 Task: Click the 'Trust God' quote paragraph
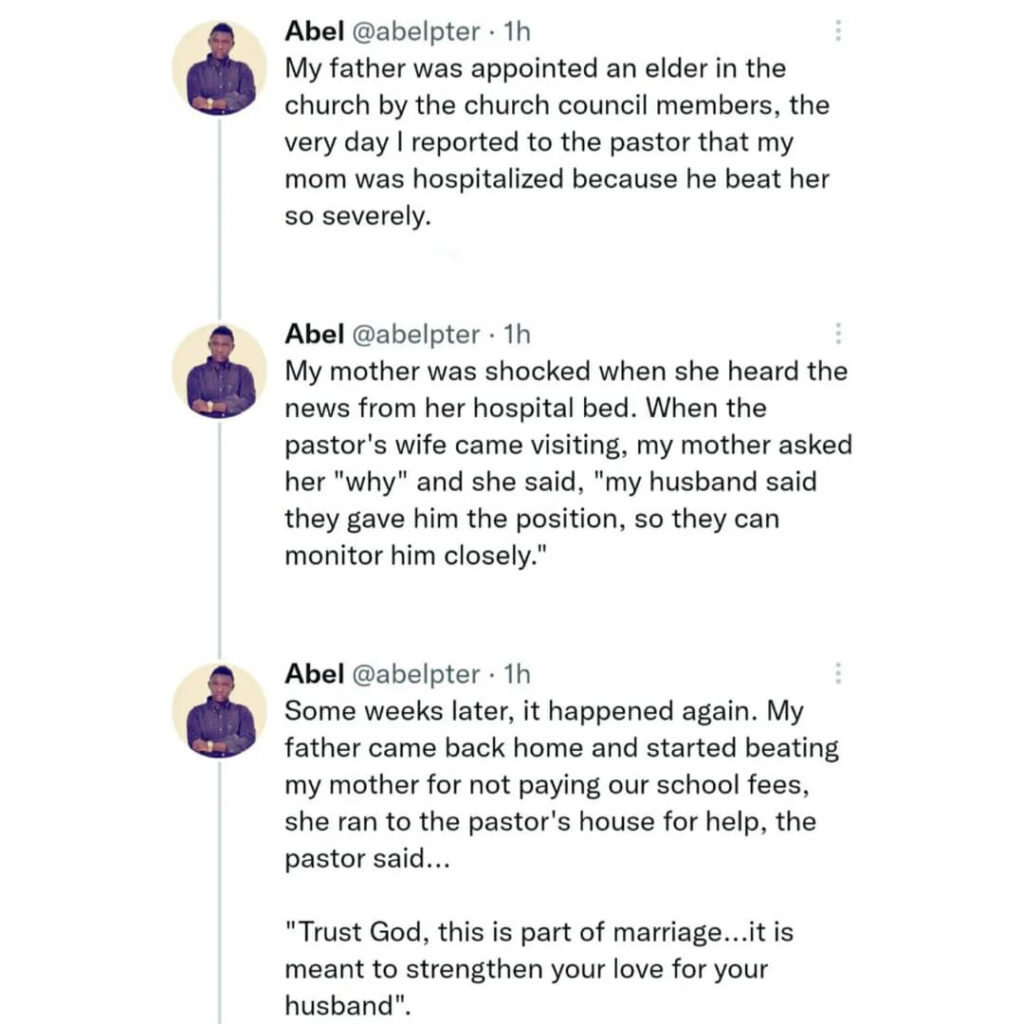539,968
